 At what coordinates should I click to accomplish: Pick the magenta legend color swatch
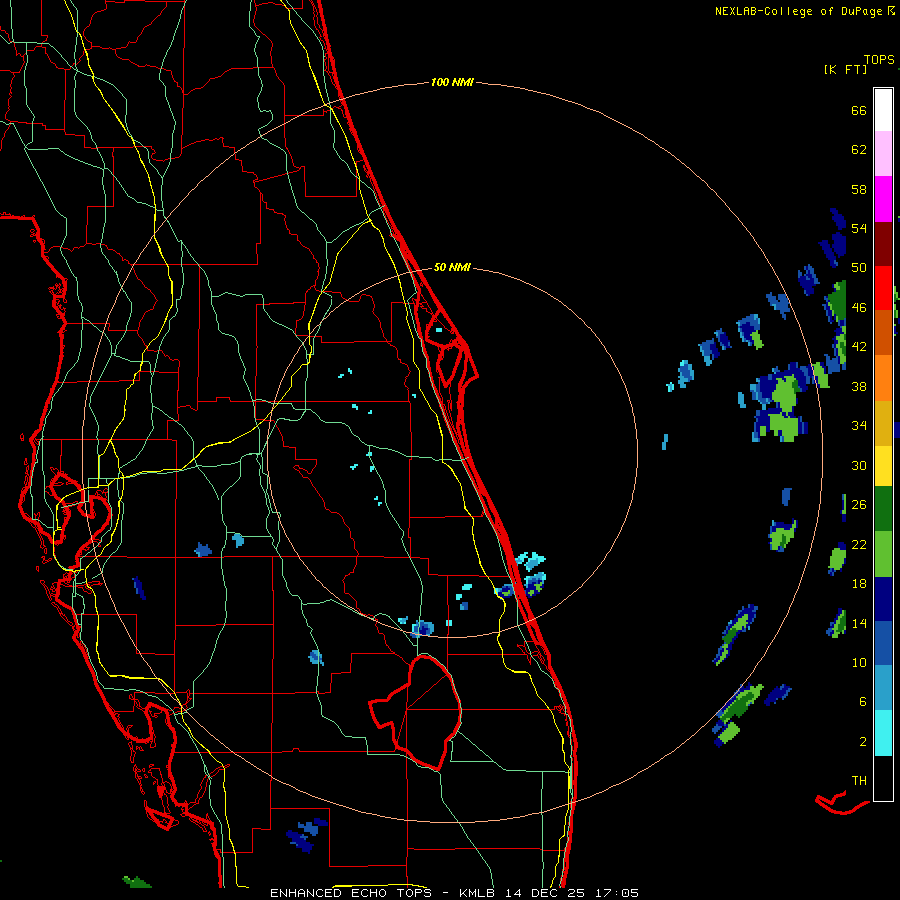tap(883, 199)
